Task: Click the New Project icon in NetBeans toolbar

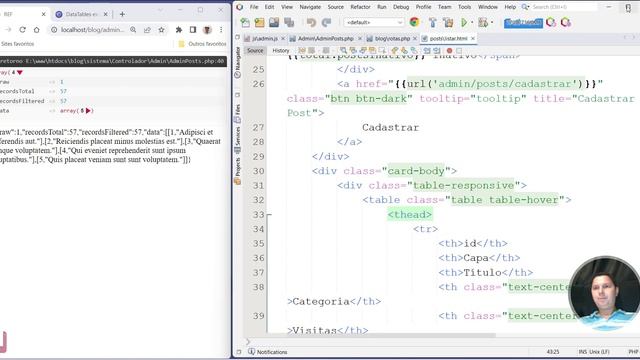Action: tap(259, 22)
